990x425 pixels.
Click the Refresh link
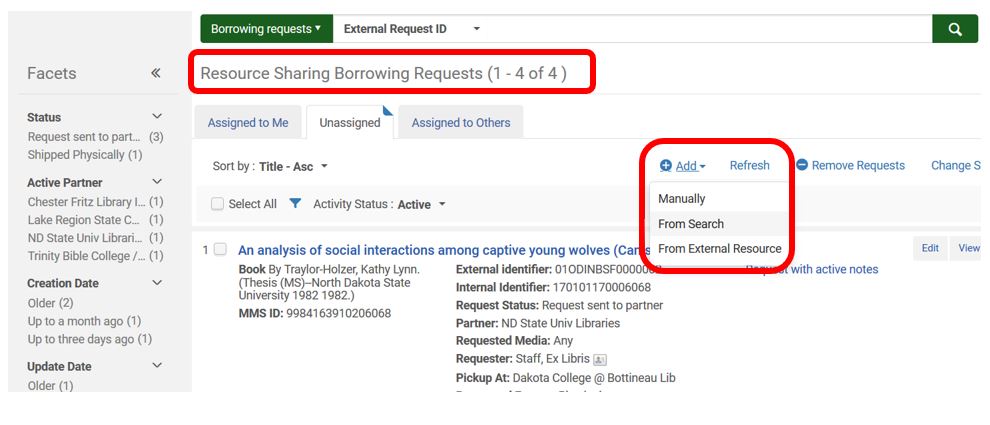(x=749, y=166)
